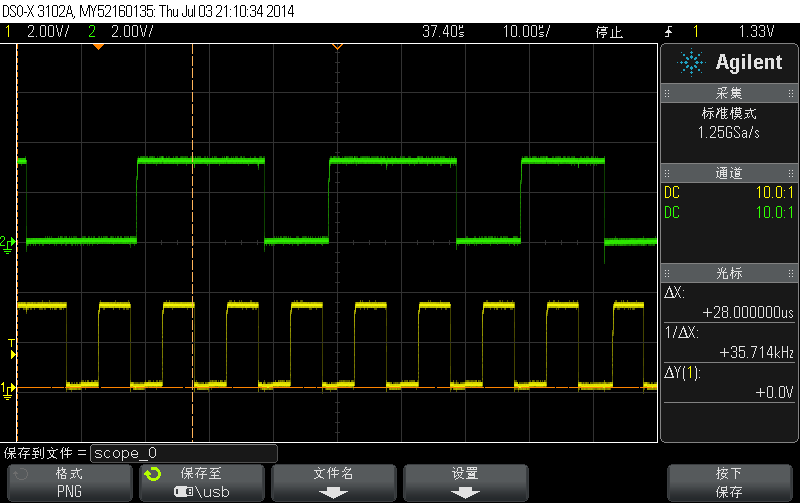Expand the Settings softkey menu

tap(465, 483)
